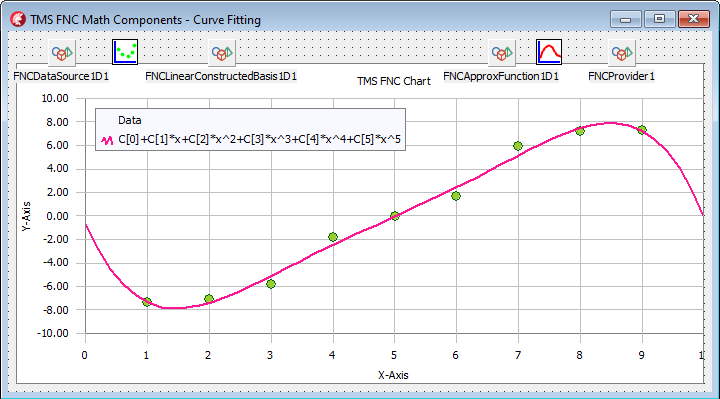Click the FNCDataSource1D1 label
The height and width of the screenshot is (399, 720).
pos(61,76)
